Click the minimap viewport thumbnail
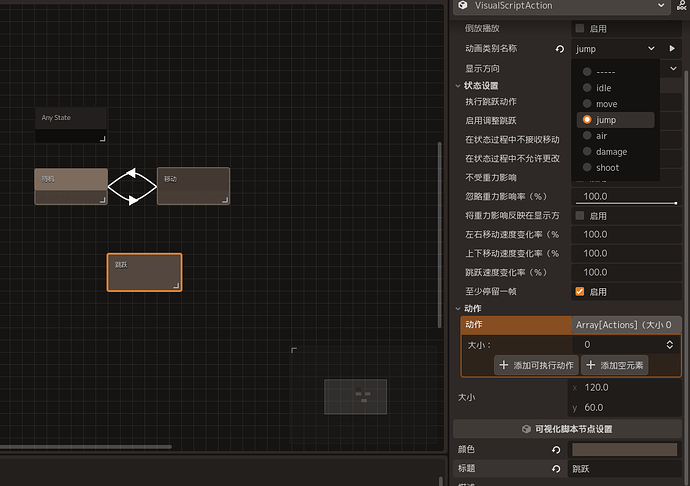Image resolution: width=690 pixels, height=486 pixels. [356, 397]
